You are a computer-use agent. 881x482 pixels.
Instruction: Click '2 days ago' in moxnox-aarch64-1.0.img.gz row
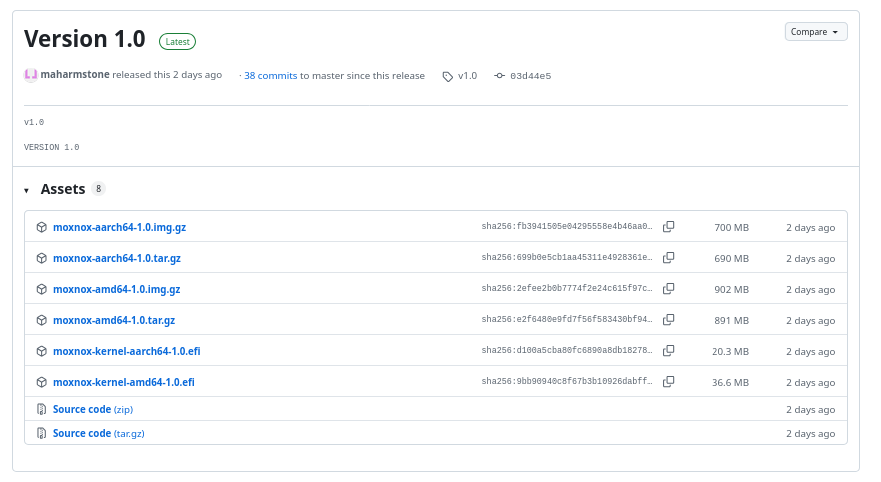tap(811, 228)
